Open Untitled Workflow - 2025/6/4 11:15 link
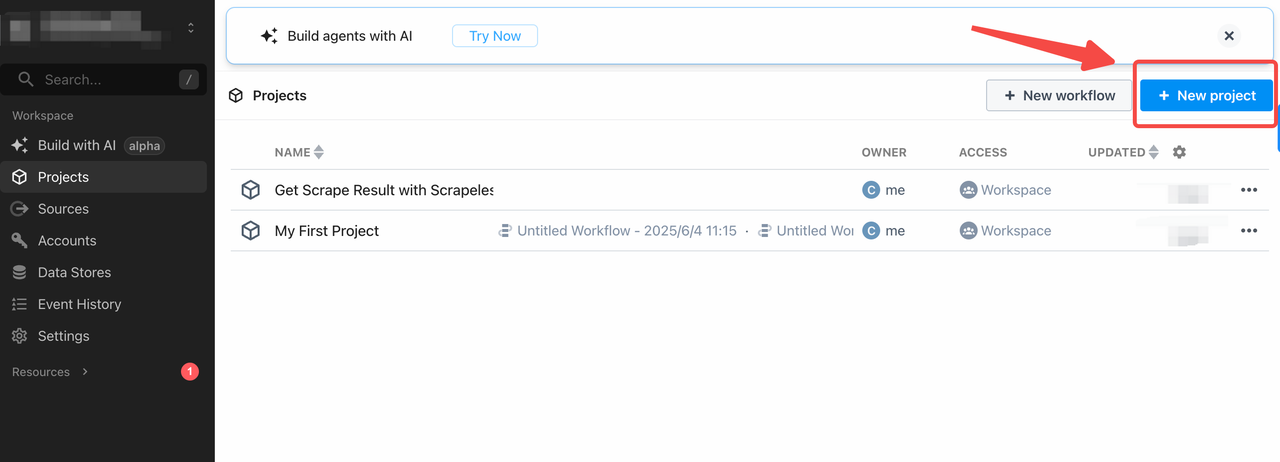The image size is (1280, 462). 626,231
